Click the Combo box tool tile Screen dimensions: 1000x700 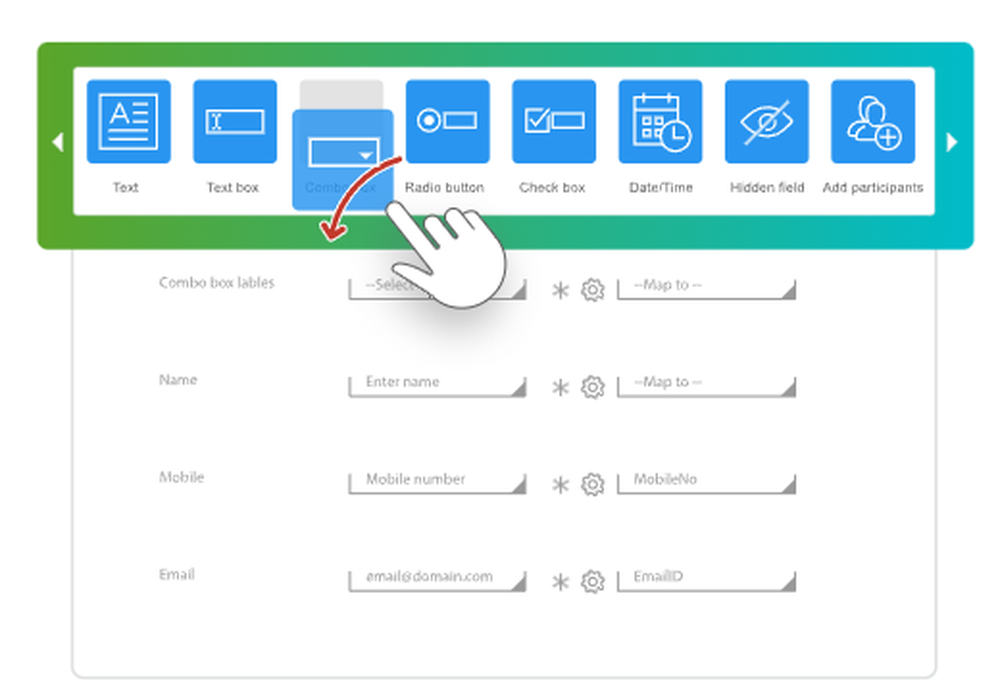342,159
